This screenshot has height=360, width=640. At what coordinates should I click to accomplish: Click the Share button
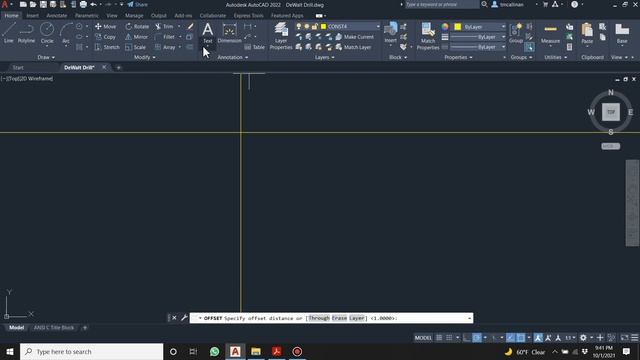pos(138,4)
